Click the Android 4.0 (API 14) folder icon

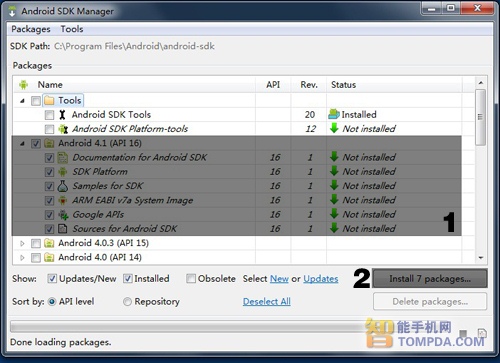tap(49, 258)
